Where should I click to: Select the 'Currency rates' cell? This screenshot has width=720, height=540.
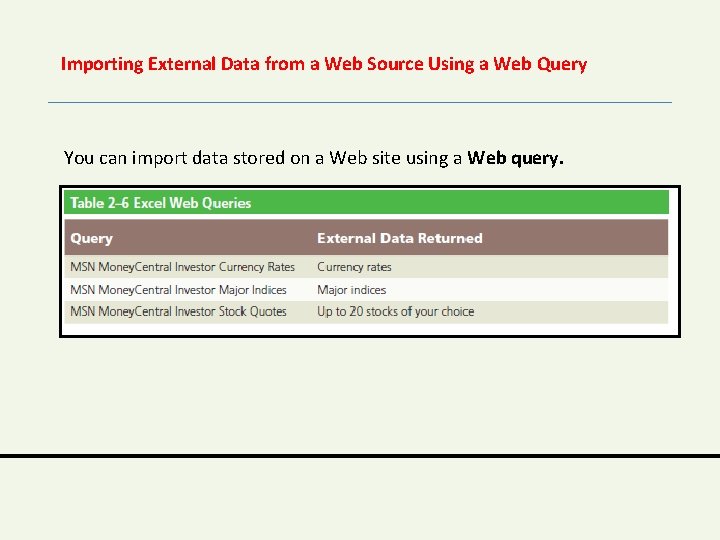[354, 267]
